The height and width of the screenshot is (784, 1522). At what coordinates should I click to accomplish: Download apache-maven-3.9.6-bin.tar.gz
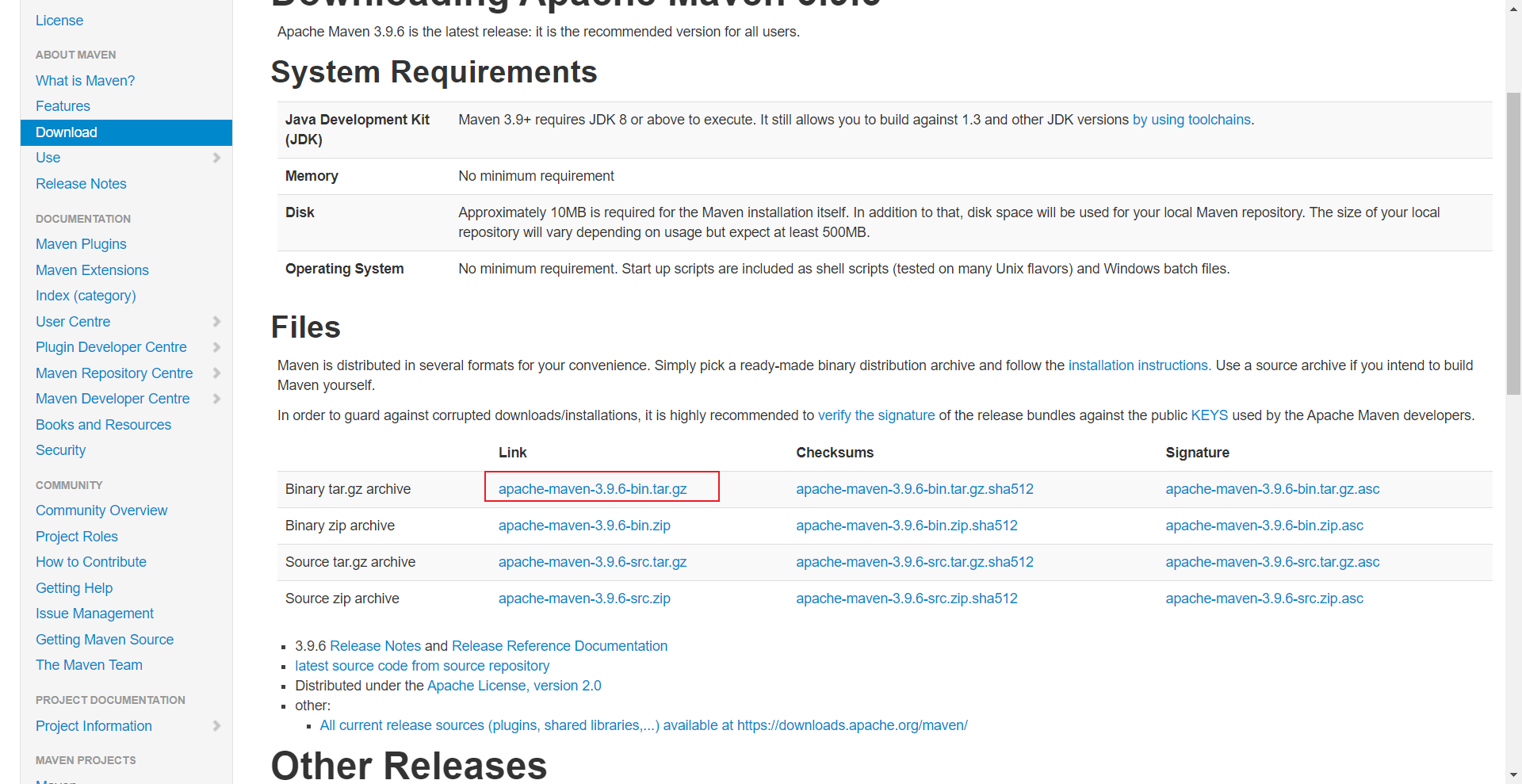[x=593, y=489]
